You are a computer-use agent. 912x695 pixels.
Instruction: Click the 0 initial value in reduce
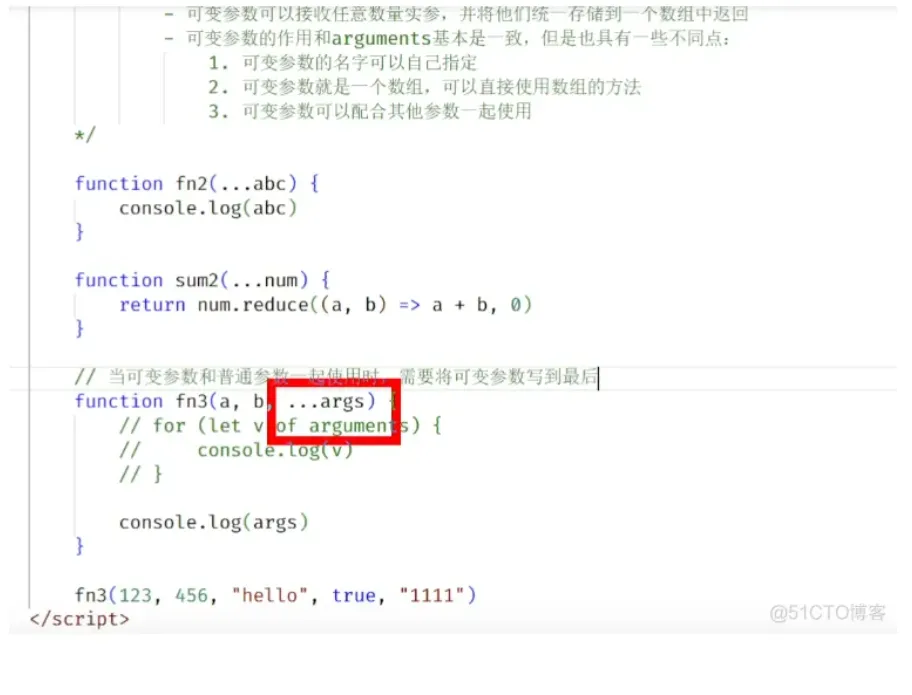(x=515, y=305)
